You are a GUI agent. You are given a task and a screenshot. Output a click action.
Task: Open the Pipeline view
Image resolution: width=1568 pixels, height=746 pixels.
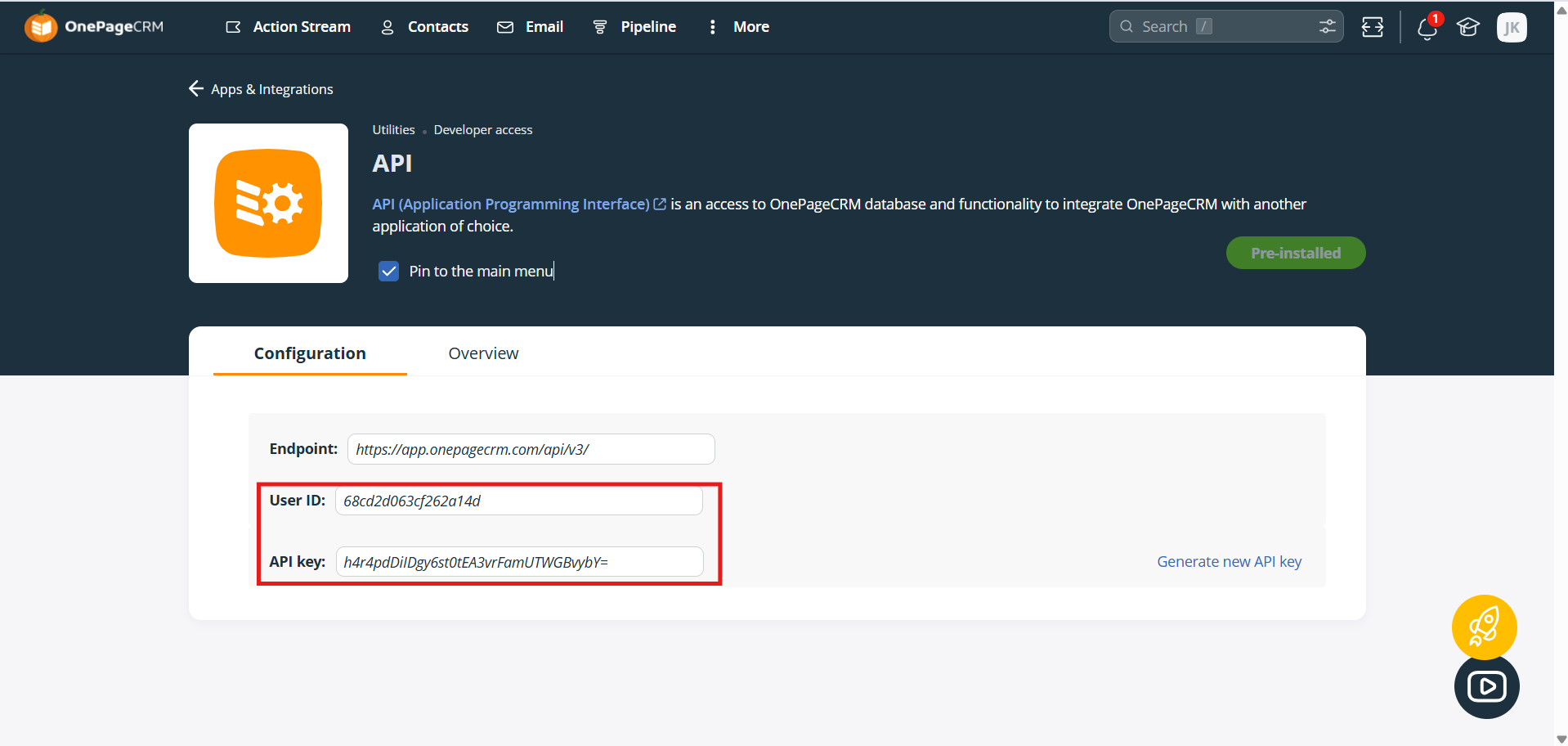(634, 27)
